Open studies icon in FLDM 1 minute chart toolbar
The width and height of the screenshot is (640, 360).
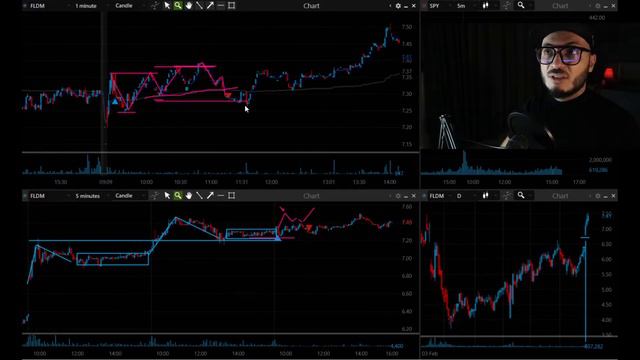155,6
